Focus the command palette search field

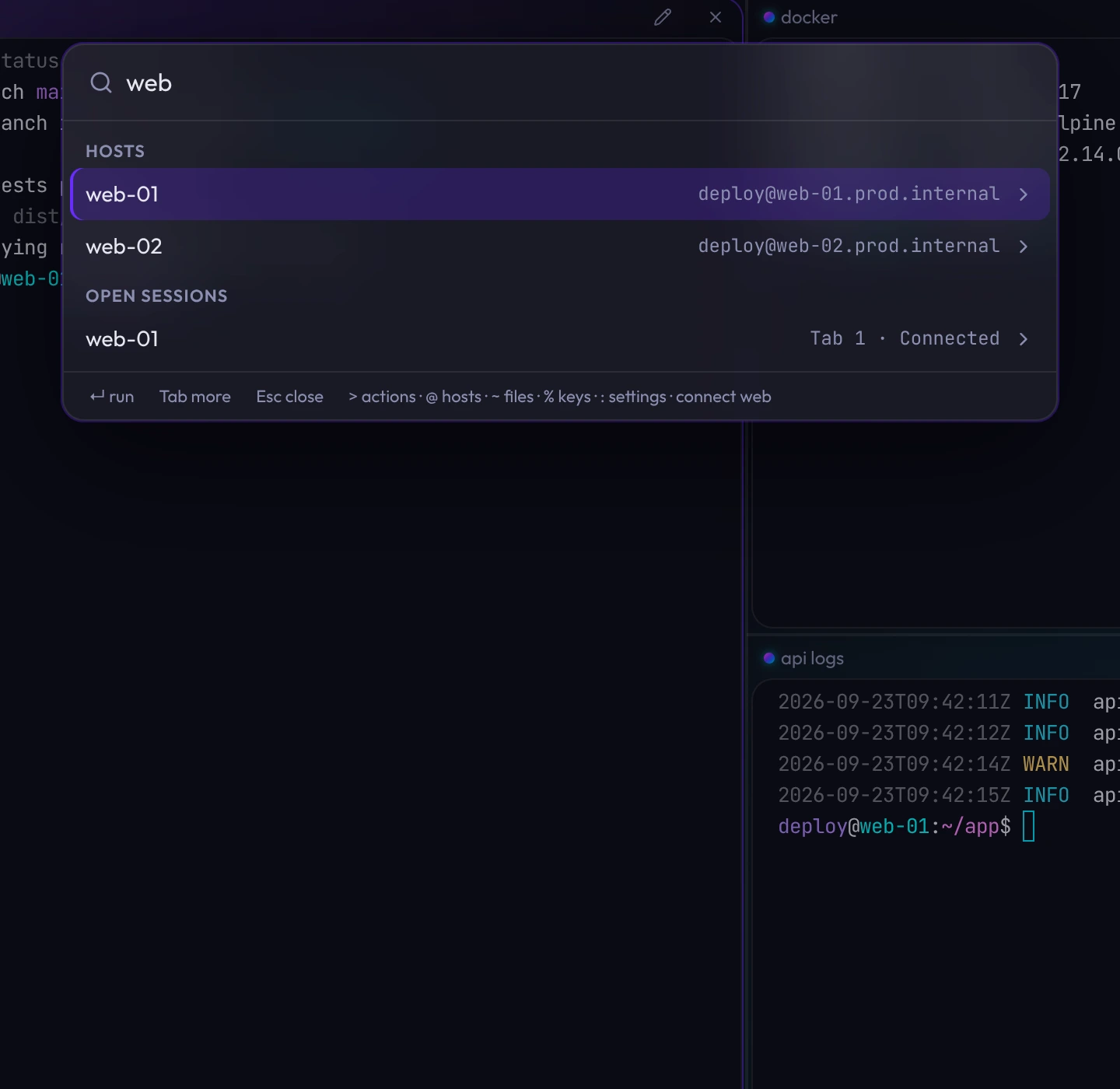tap(560, 82)
